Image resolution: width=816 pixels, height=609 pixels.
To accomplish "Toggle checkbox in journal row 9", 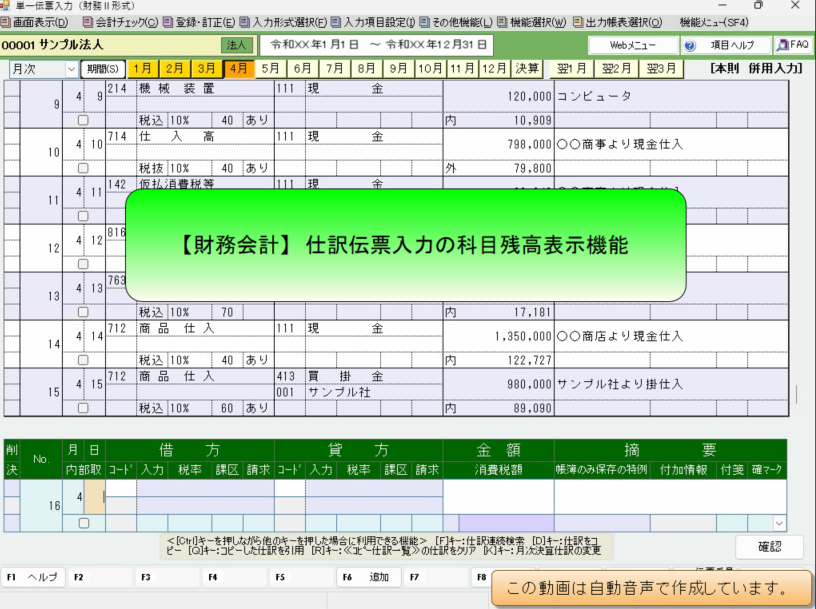I will click(83, 120).
